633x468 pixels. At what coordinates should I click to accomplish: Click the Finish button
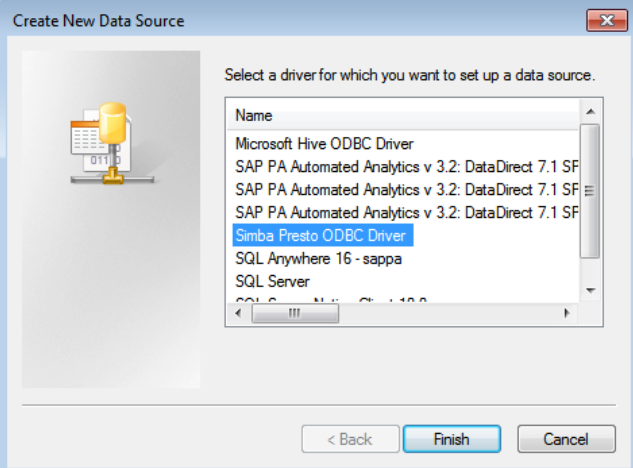click(x=452, y=439)
